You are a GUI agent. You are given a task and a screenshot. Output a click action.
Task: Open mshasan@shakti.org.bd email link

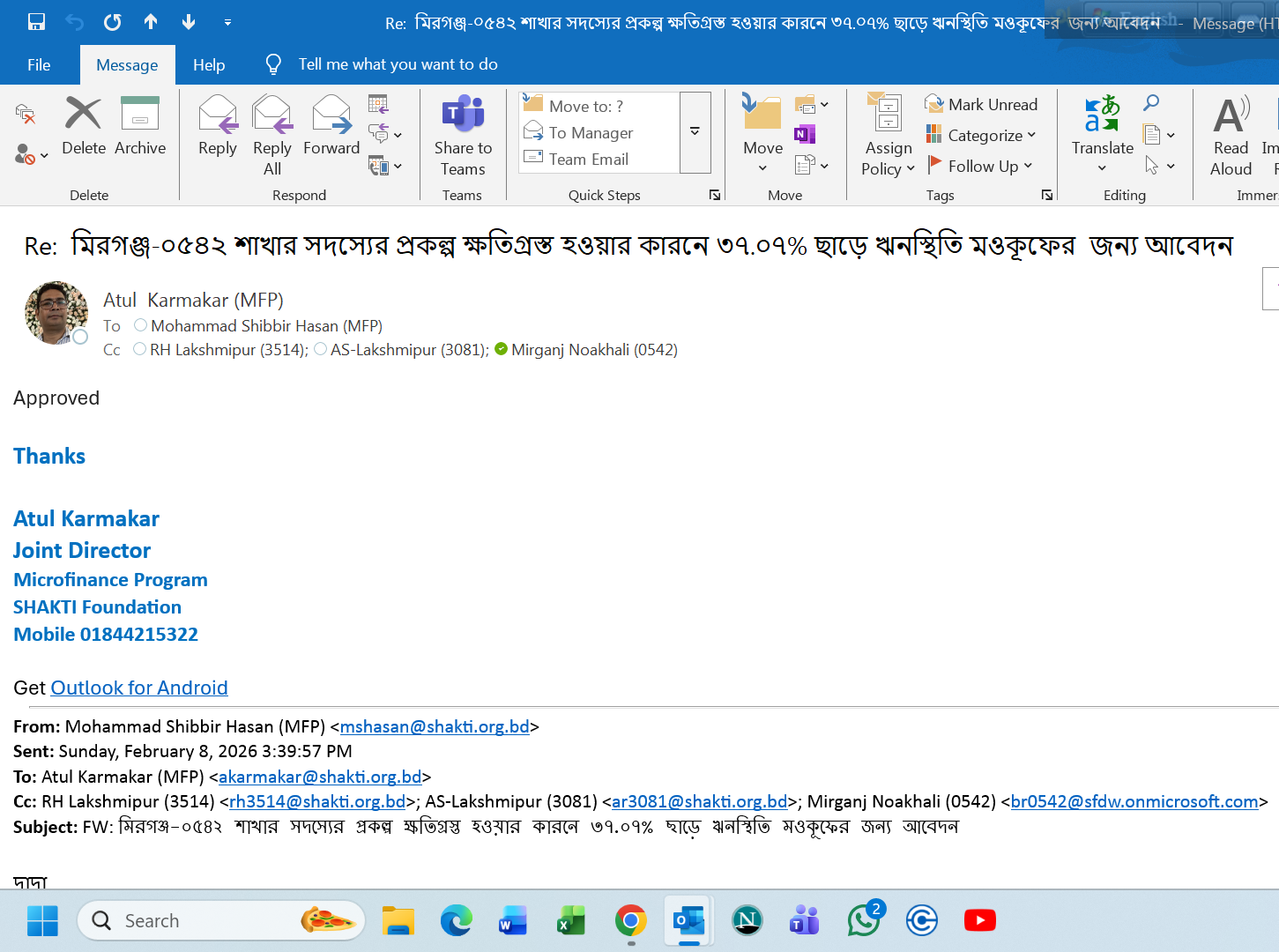click(x=435, y=726)
